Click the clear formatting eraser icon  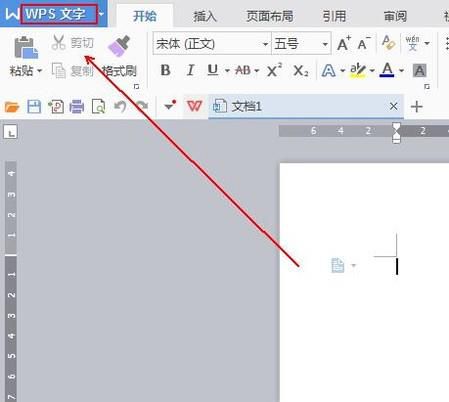point(388,43)
